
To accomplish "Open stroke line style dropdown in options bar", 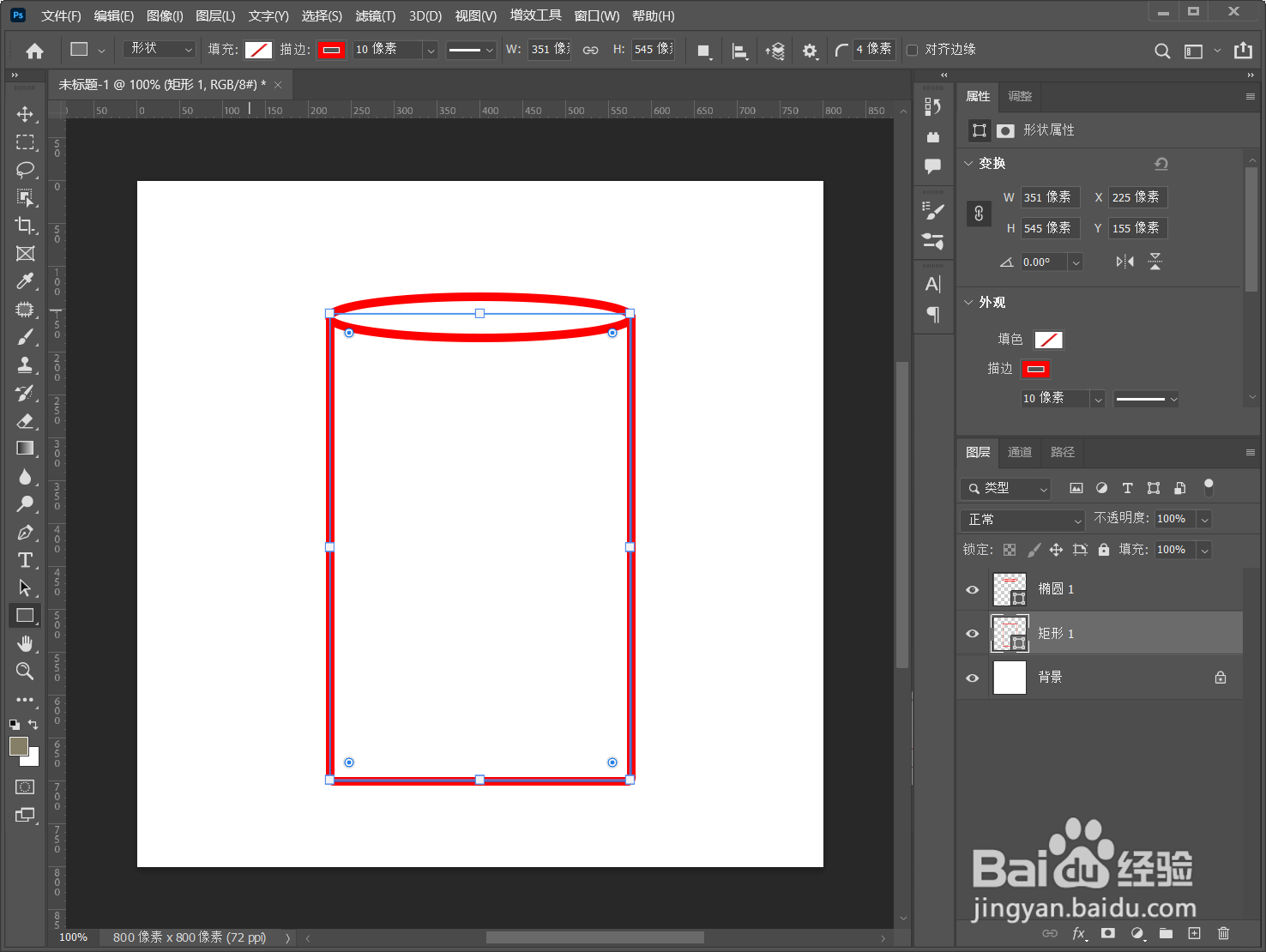I will coord(471,51).
